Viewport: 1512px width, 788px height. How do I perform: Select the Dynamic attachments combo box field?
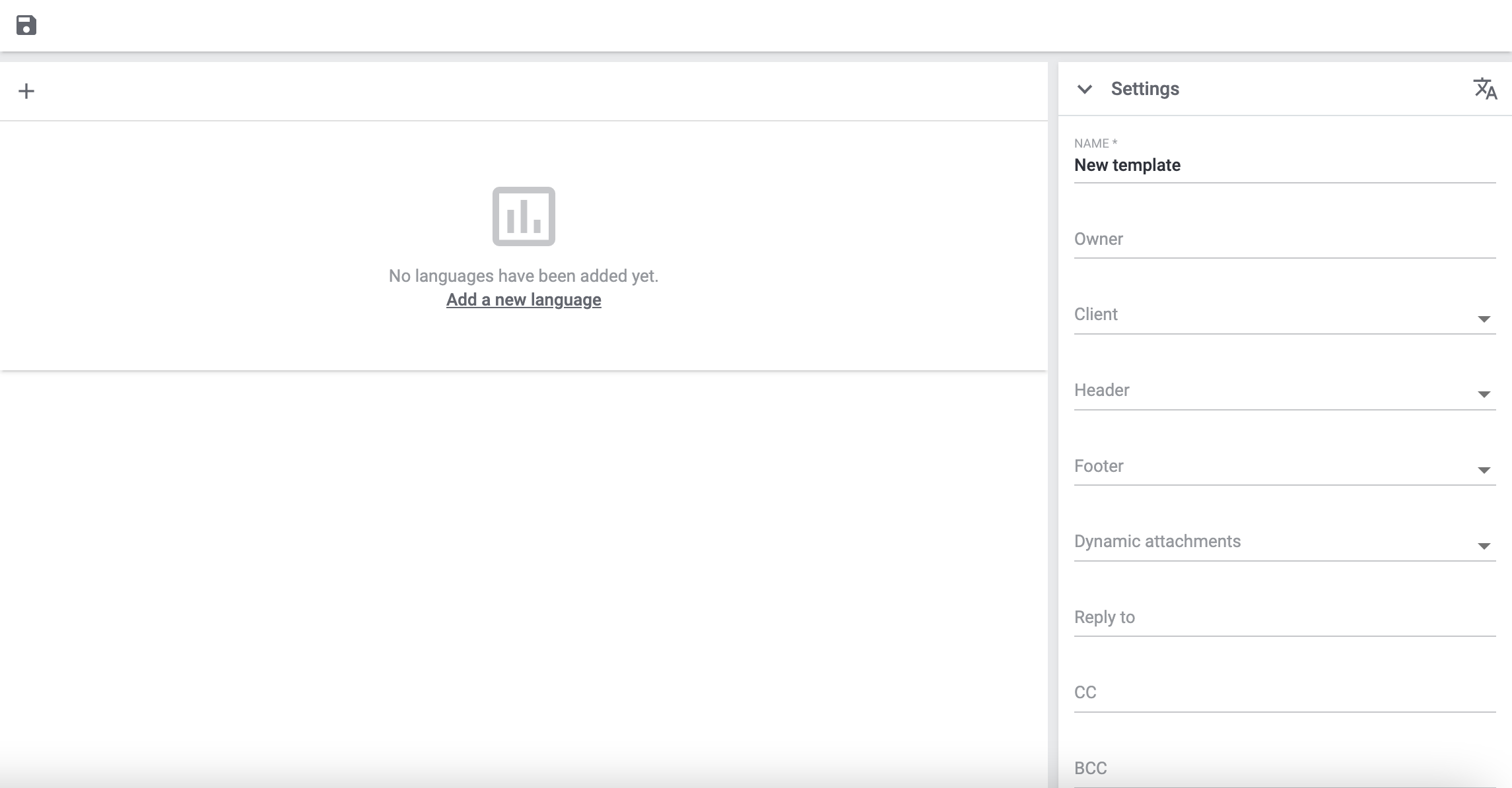(1268, 542)
